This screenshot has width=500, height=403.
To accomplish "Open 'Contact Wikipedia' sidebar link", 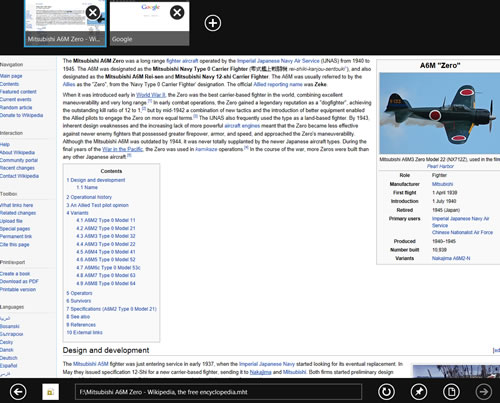I will pyautogui.click(x=19, y=176).
